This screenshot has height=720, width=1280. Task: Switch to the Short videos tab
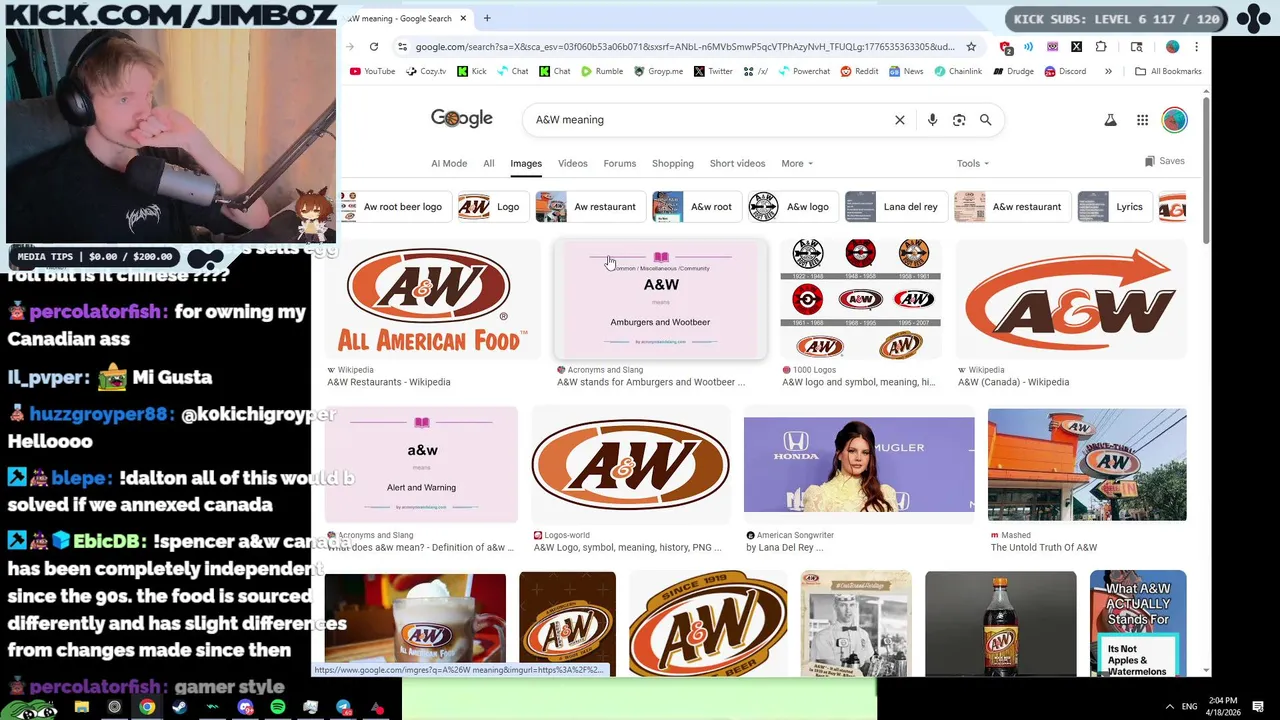click(738, 164)
